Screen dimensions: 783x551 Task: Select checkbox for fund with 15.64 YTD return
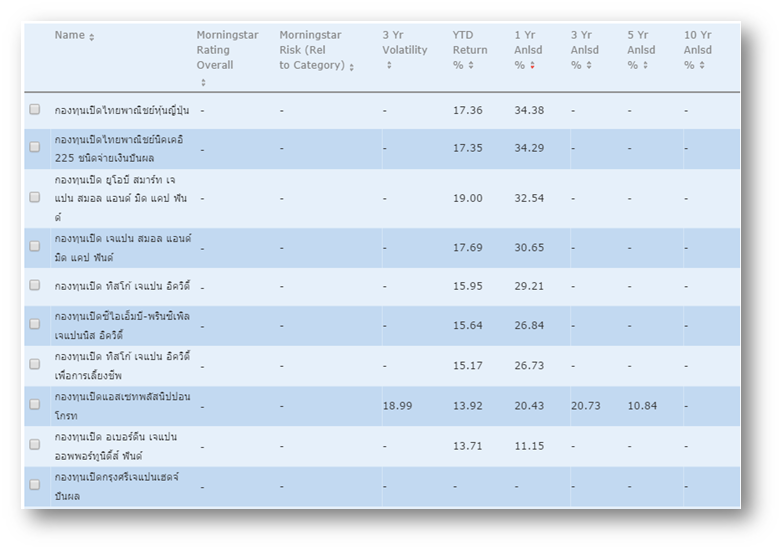tap(35, 325)
